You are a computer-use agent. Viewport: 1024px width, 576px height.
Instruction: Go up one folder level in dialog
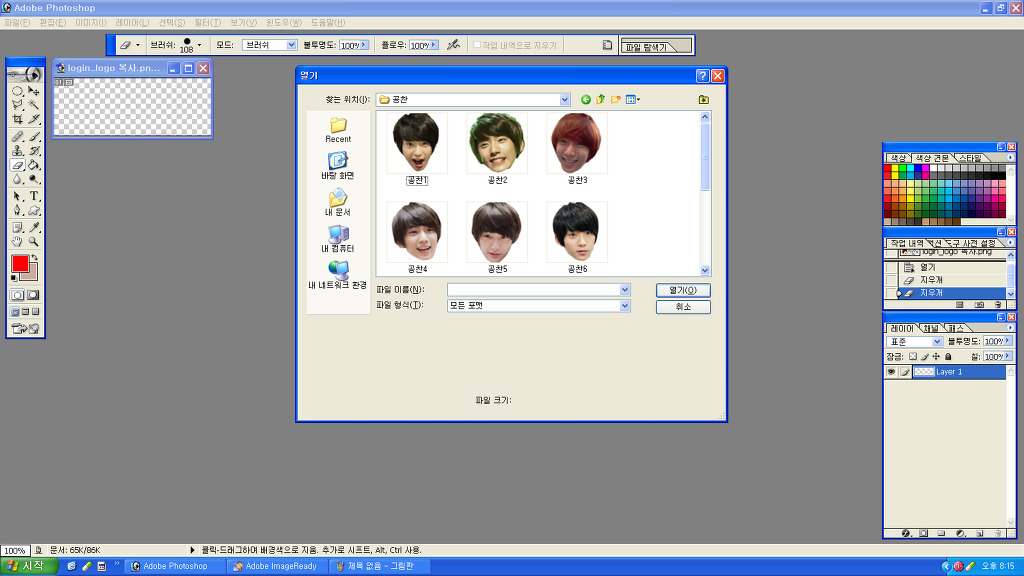(601, 99)
